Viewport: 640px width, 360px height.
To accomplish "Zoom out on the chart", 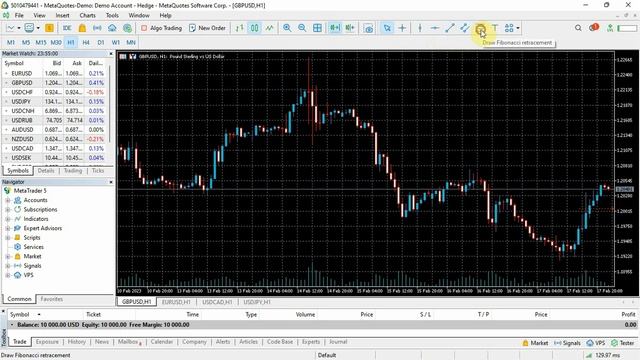I will pyautogui.click(x=302, y=28).
